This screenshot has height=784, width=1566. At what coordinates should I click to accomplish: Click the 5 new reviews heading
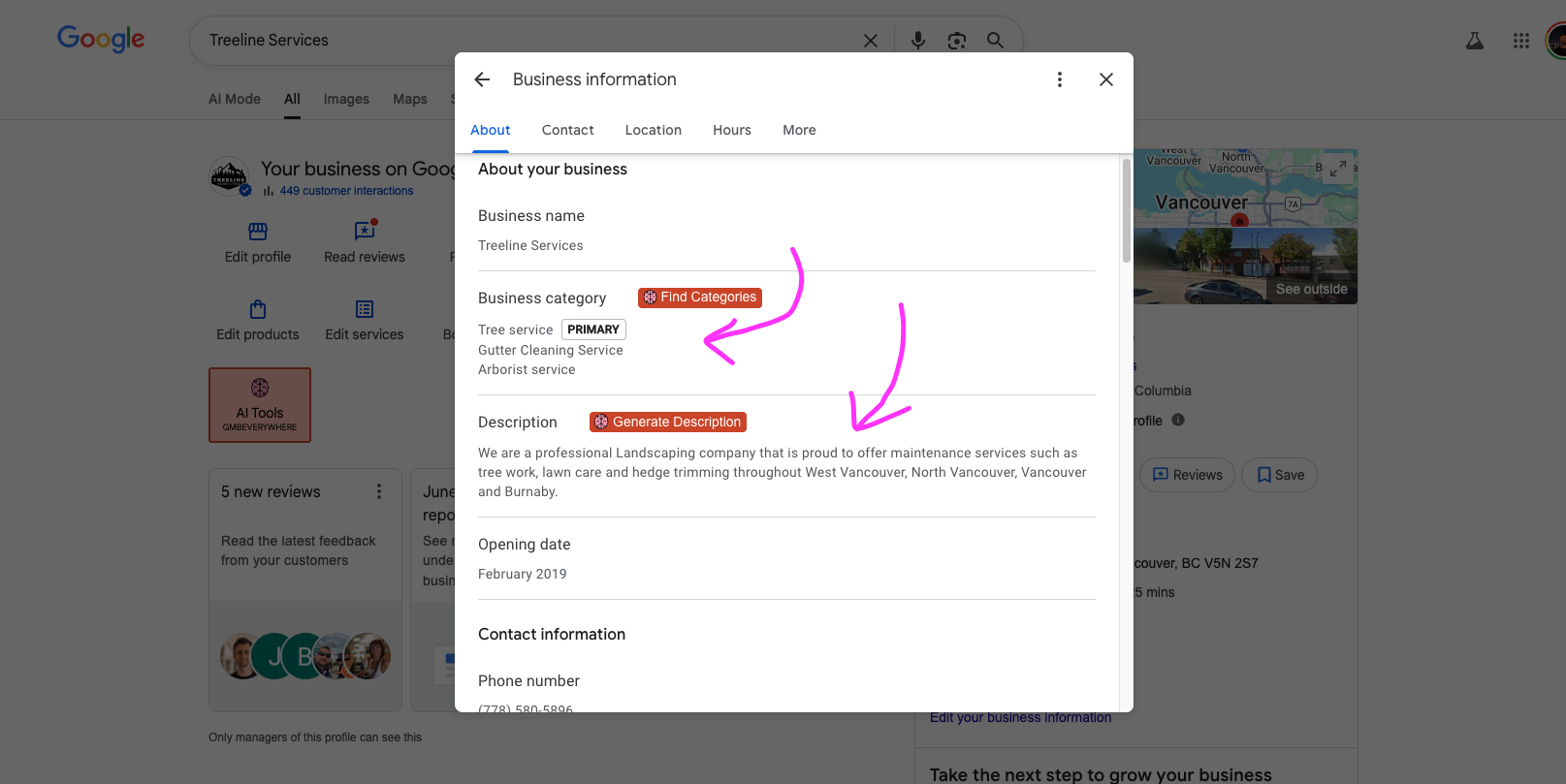click(x=271, y=492)
